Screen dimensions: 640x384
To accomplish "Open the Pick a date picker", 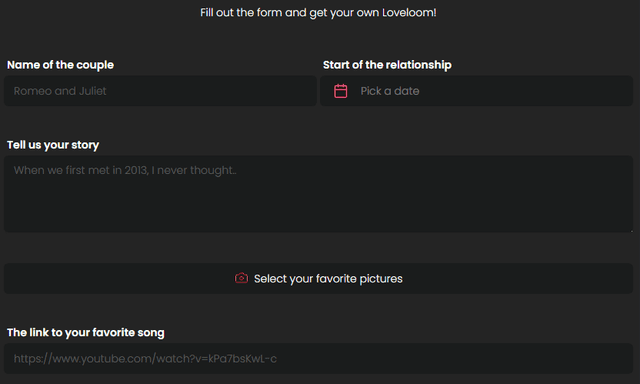I will click(476, 91).
